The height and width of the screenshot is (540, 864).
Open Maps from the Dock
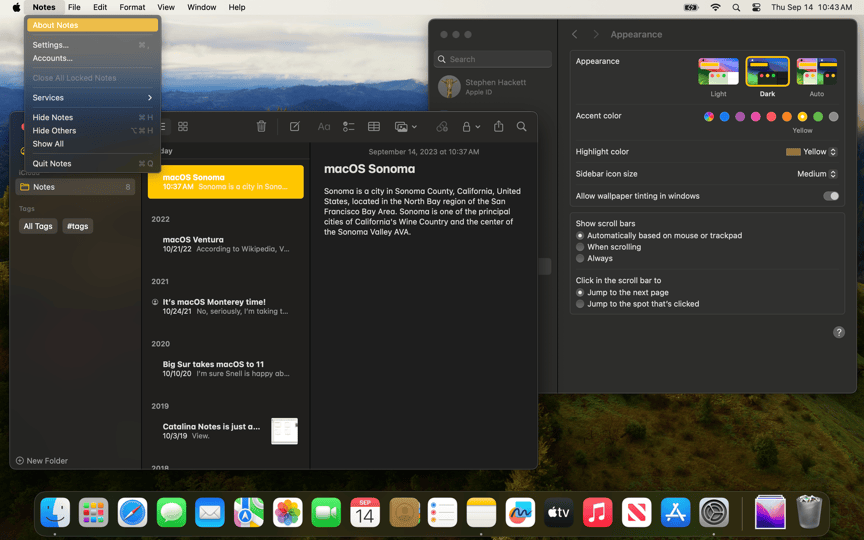point(249,512)
